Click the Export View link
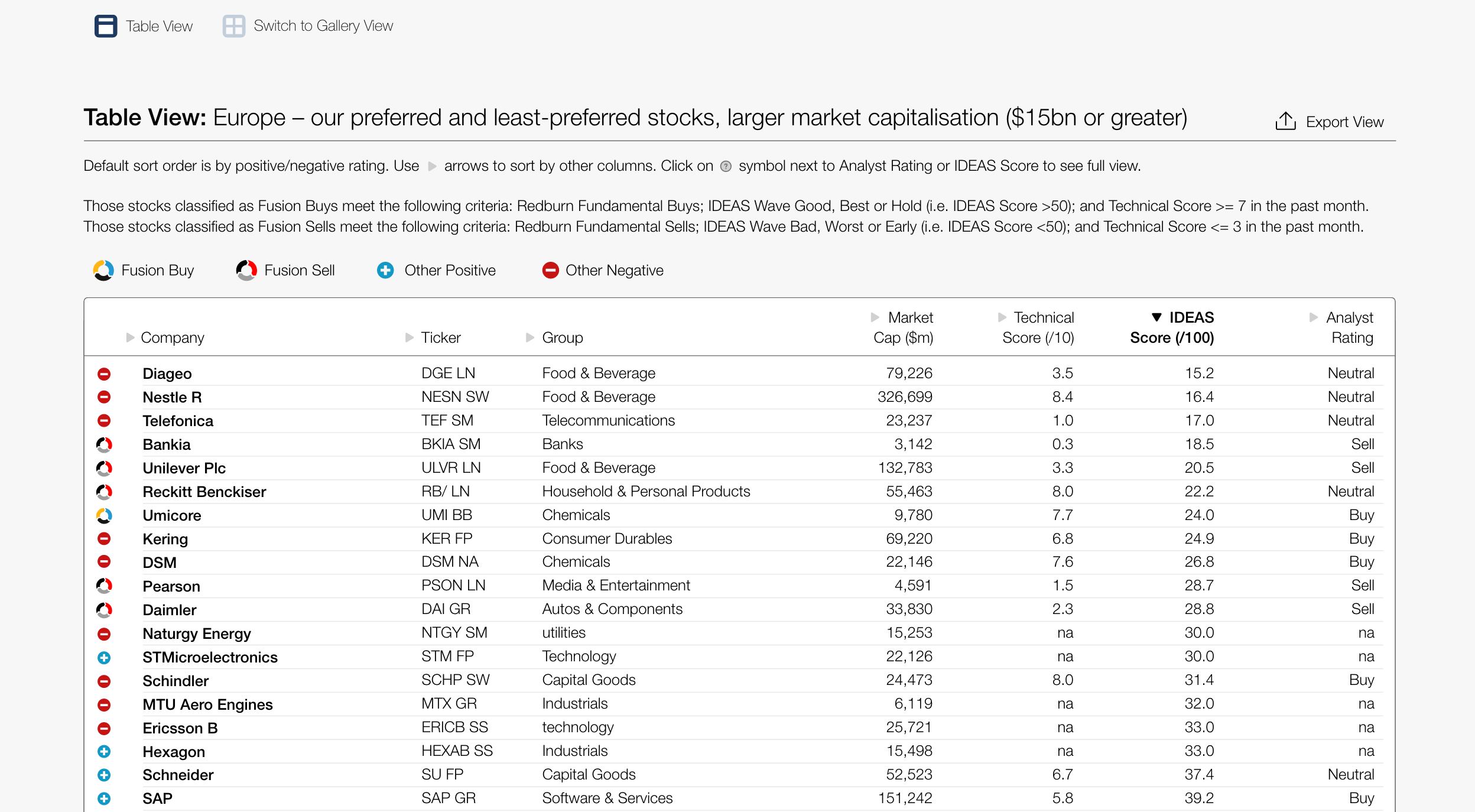This screenshot has width=1475, height=812. point(1330,122)
